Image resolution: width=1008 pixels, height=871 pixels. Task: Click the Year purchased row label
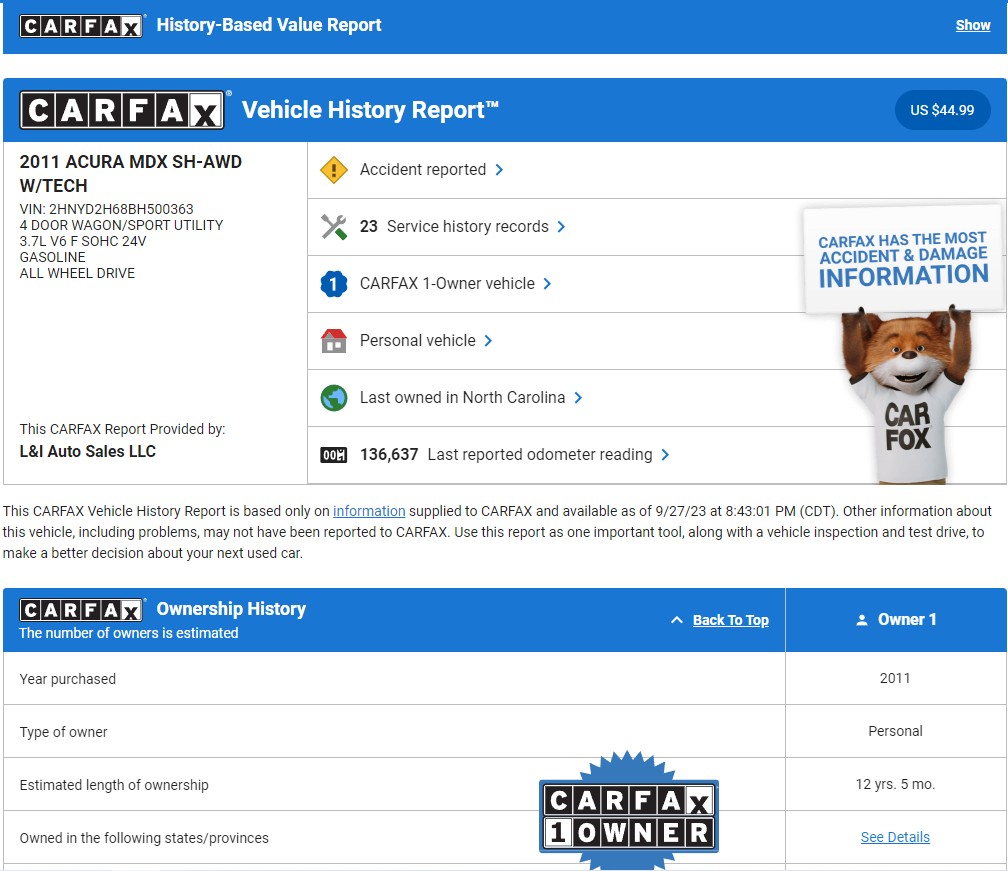[68, 679]
